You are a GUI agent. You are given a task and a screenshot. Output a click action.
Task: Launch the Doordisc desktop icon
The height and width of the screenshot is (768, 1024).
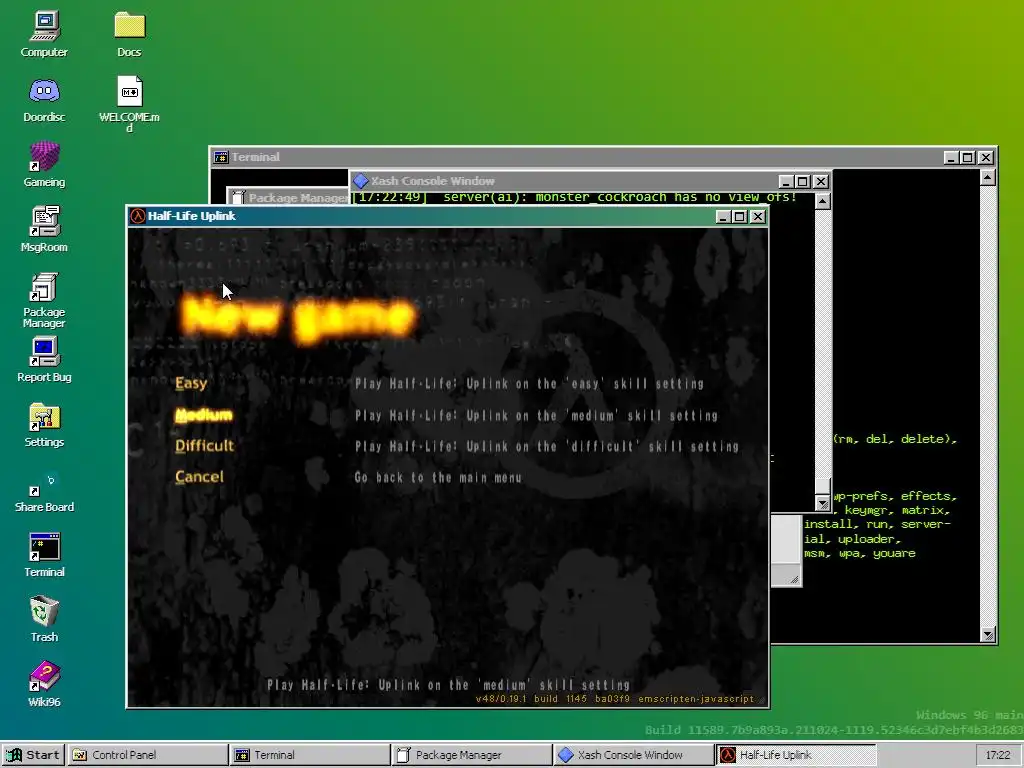(44, 100)
